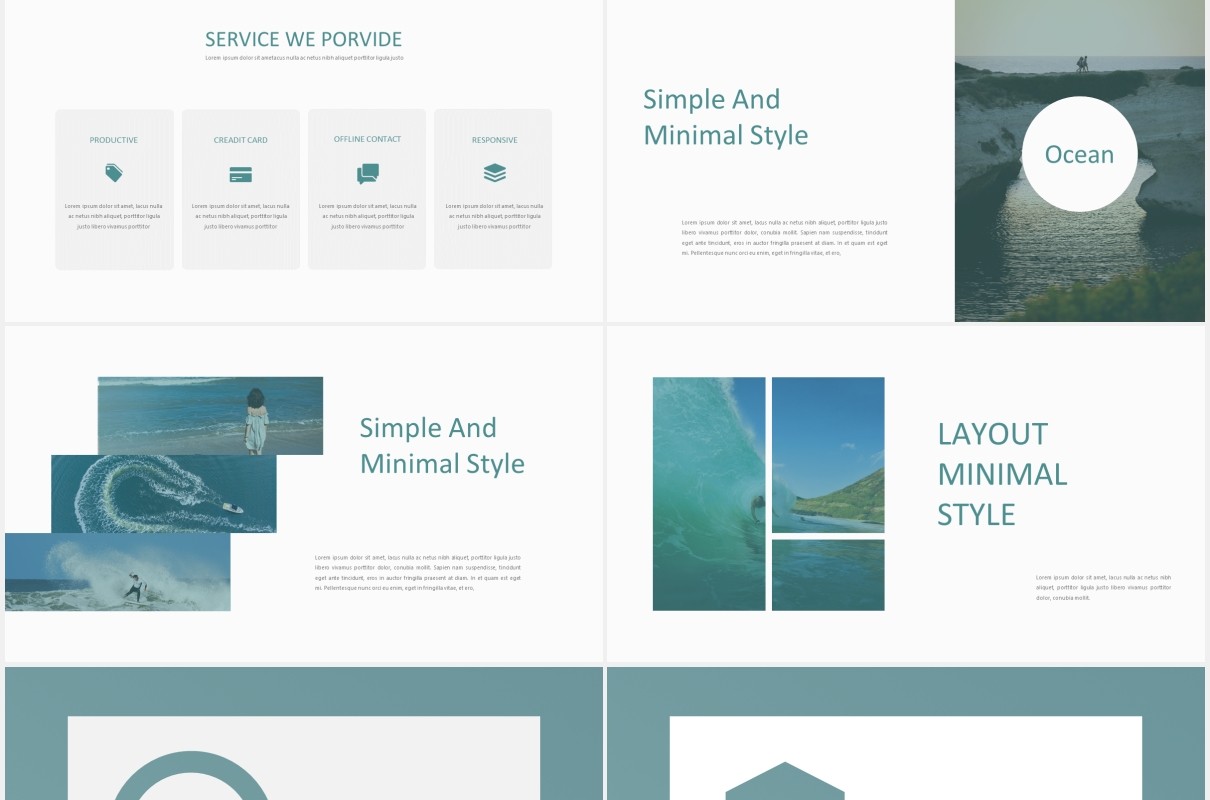Click the subtitle line under SERVICE WE PORVIDE

point(304,58)
